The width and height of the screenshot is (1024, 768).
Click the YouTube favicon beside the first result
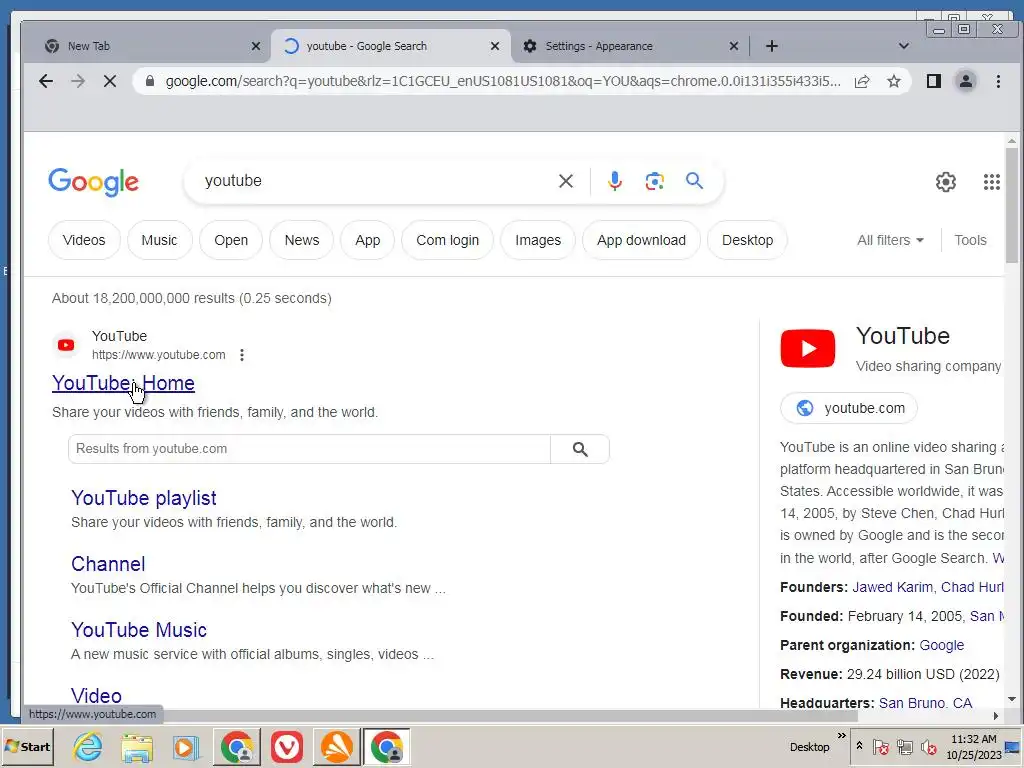point(66,345)
